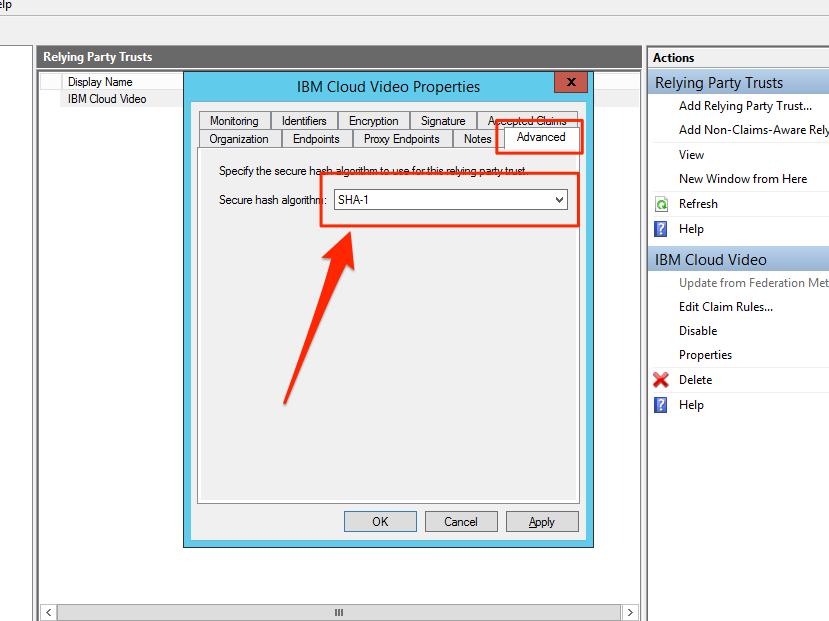829x621 pixels.
Task: Select the Advanced tab
Action: click(541, 137)
